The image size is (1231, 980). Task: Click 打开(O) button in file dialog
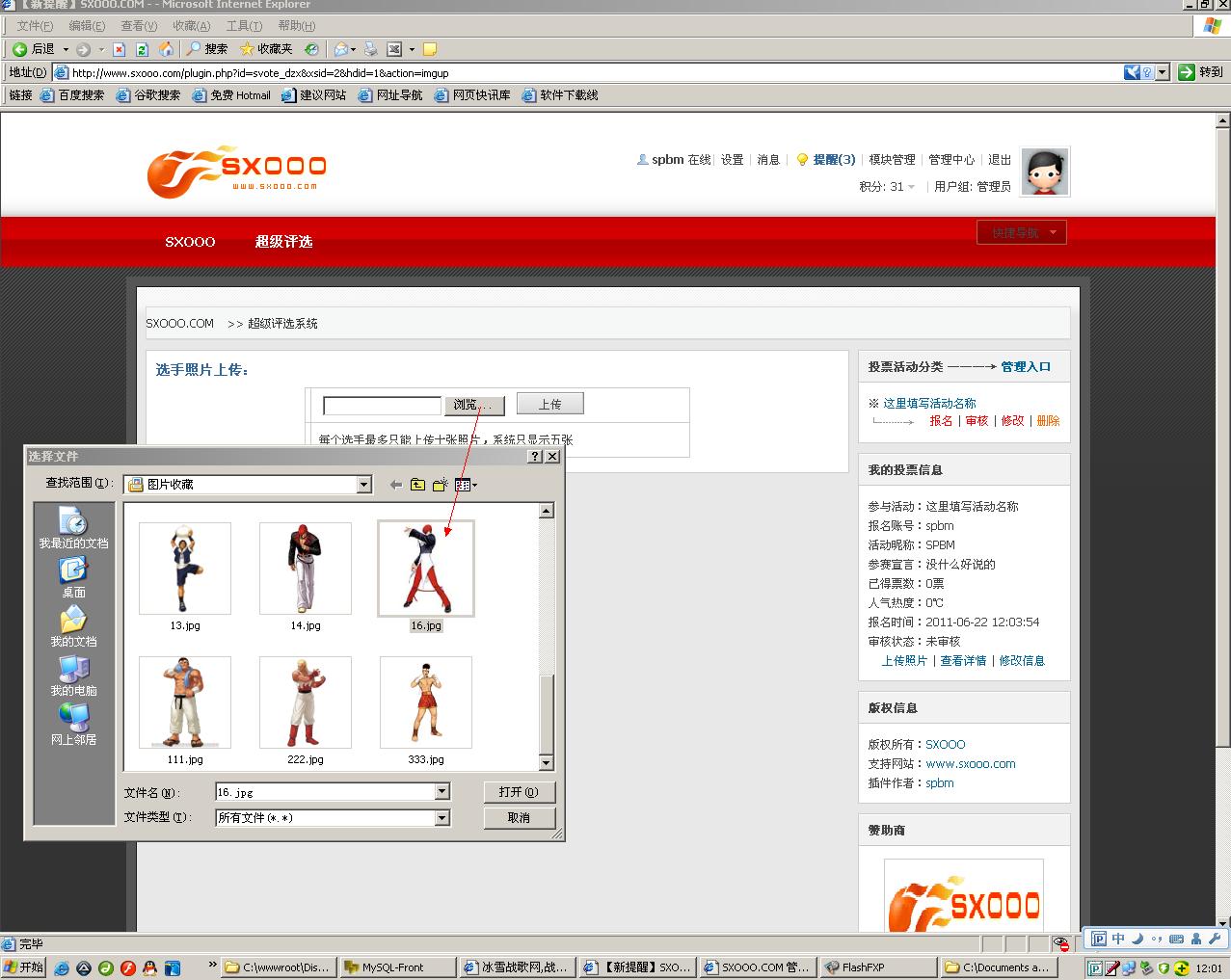pos(520,792)
